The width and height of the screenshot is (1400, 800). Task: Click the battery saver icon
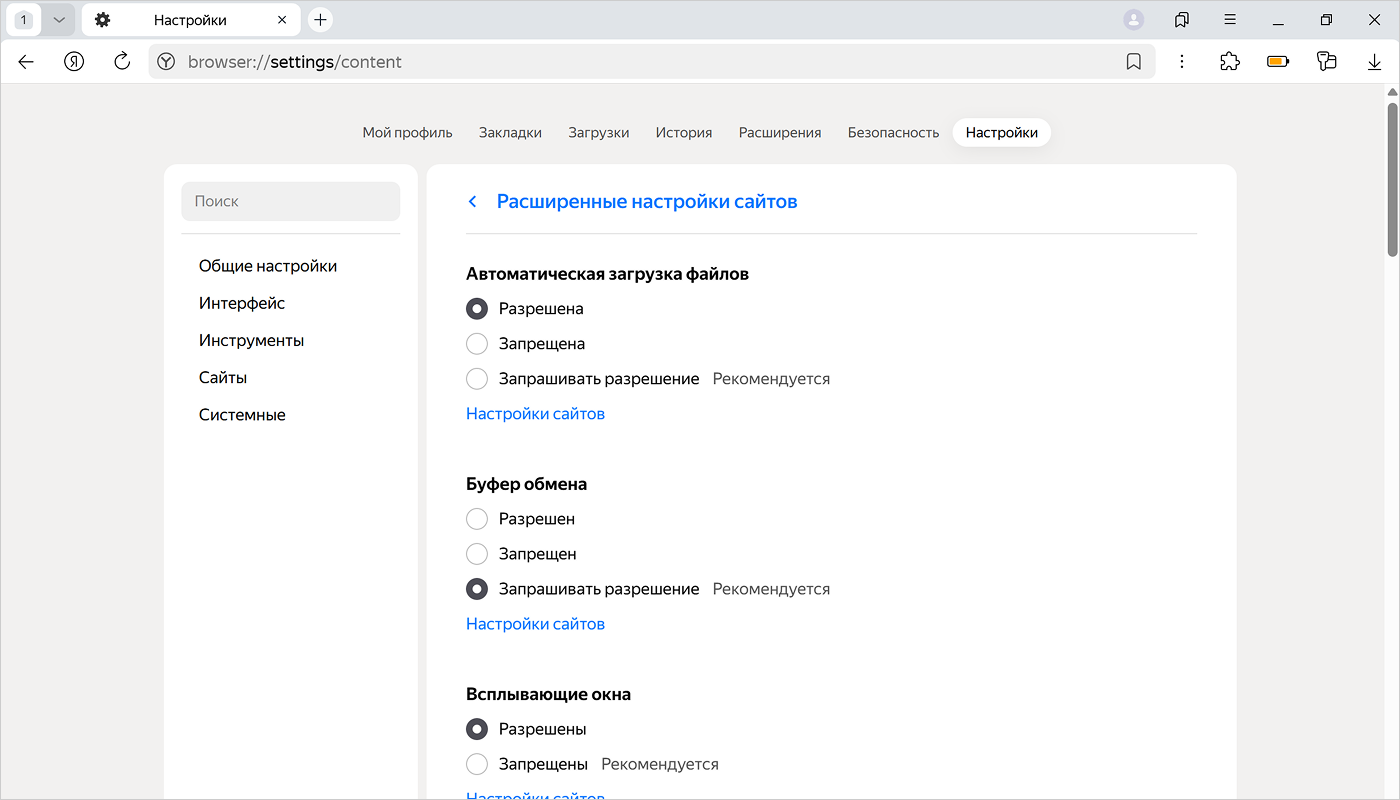pos(1278,62)
